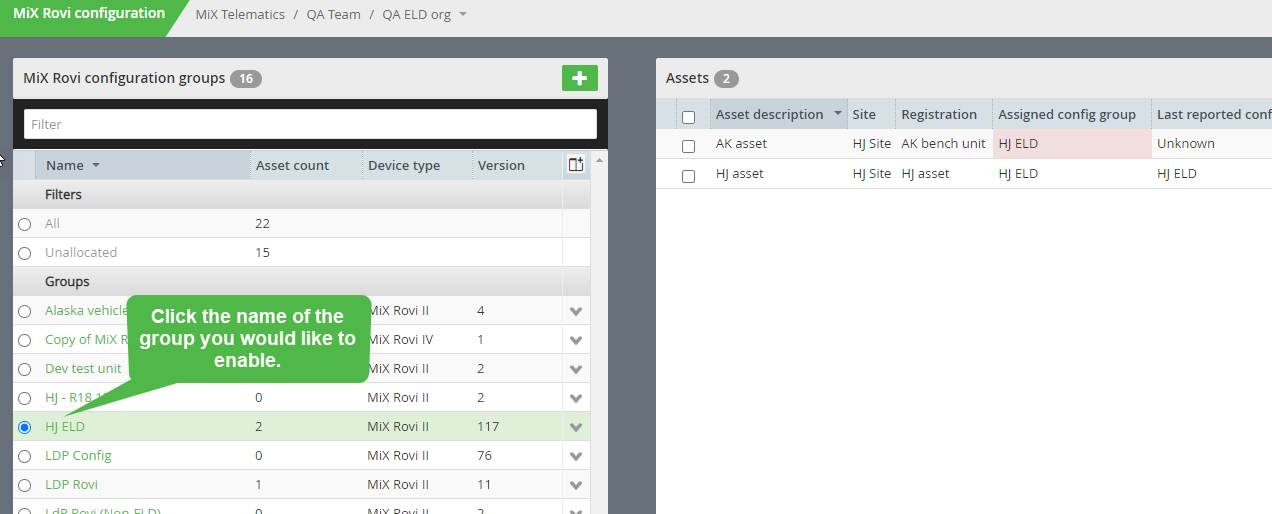This screenshot has height=514, width=1272.
Task: Tick the select-all assets header checkbox
Action: [688, 117]
